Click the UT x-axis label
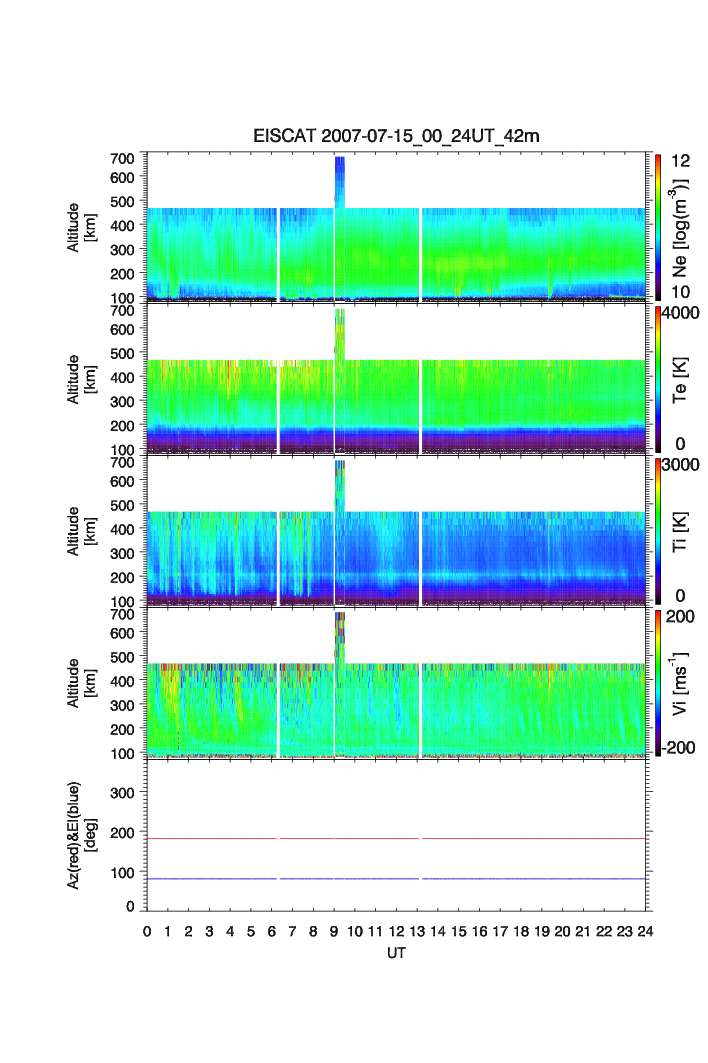 coord(397,954)
